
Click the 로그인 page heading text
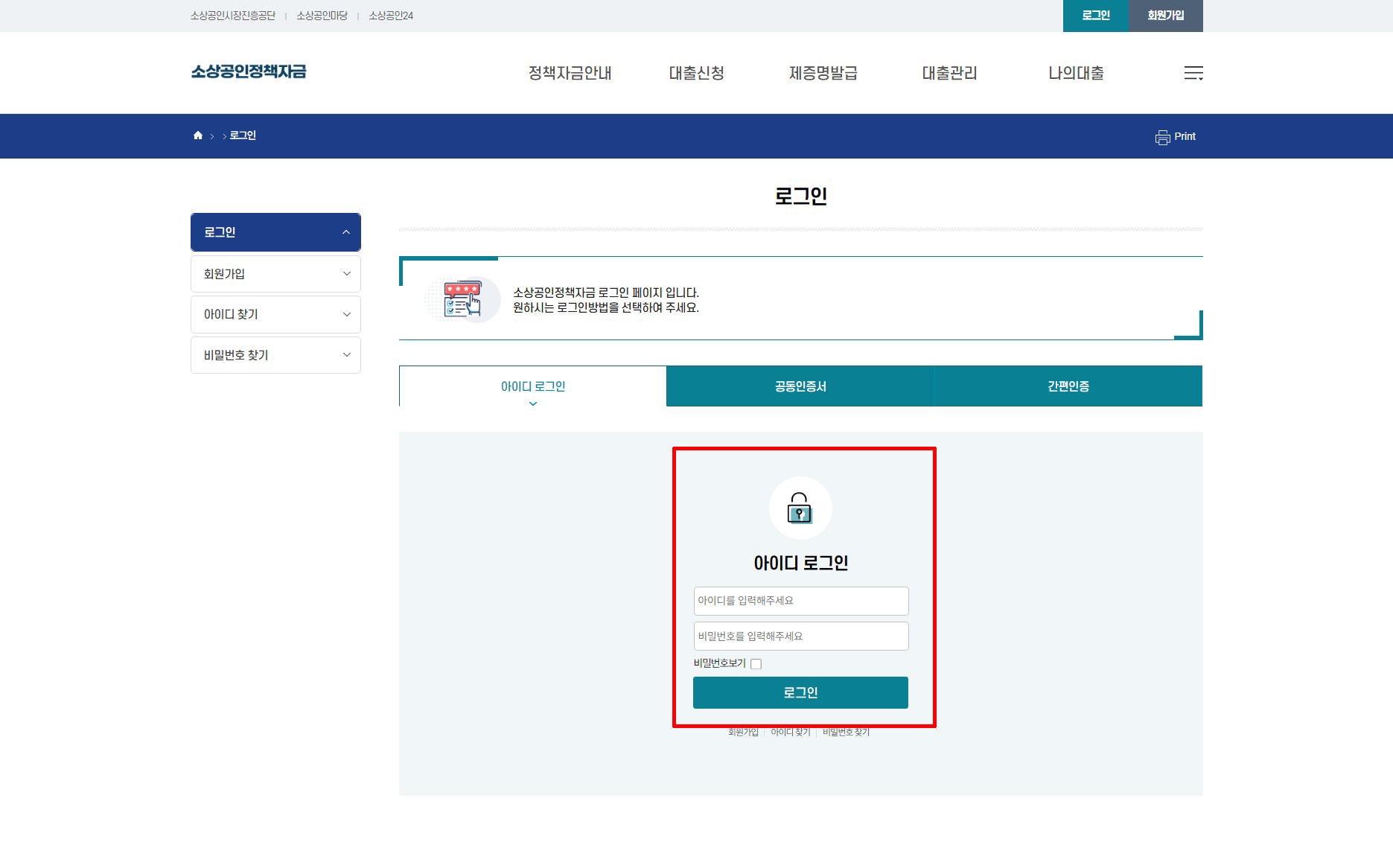tap(801, 197)
